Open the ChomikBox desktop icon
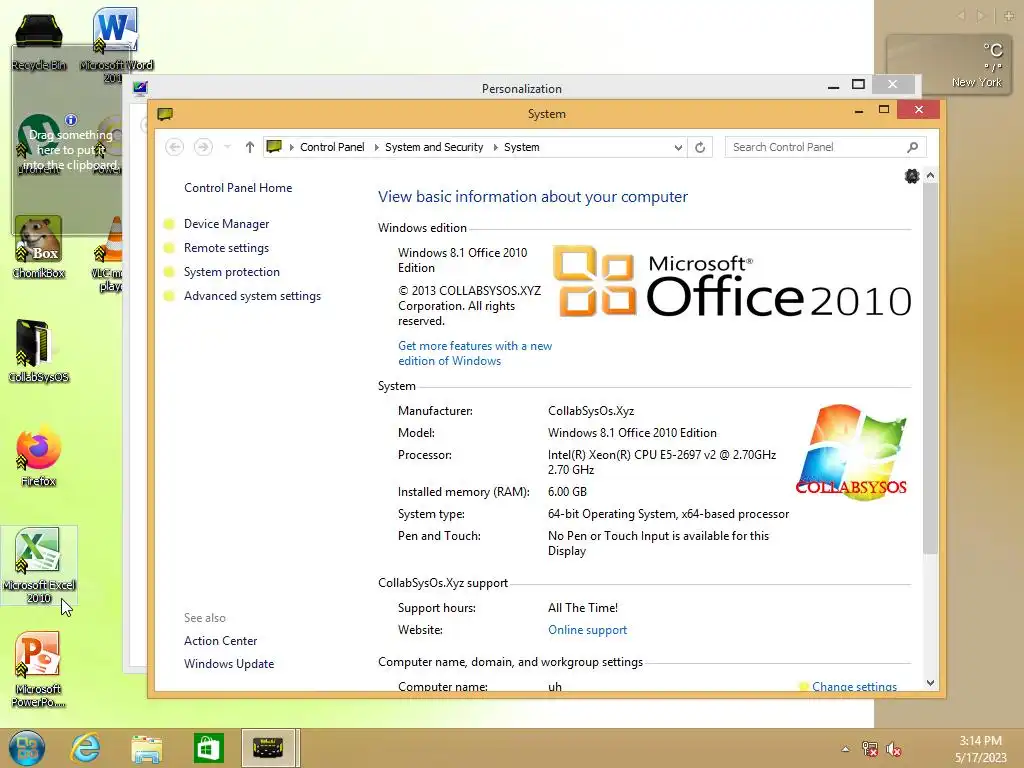The image size is (1024, 768). click(x=39, y=247)
